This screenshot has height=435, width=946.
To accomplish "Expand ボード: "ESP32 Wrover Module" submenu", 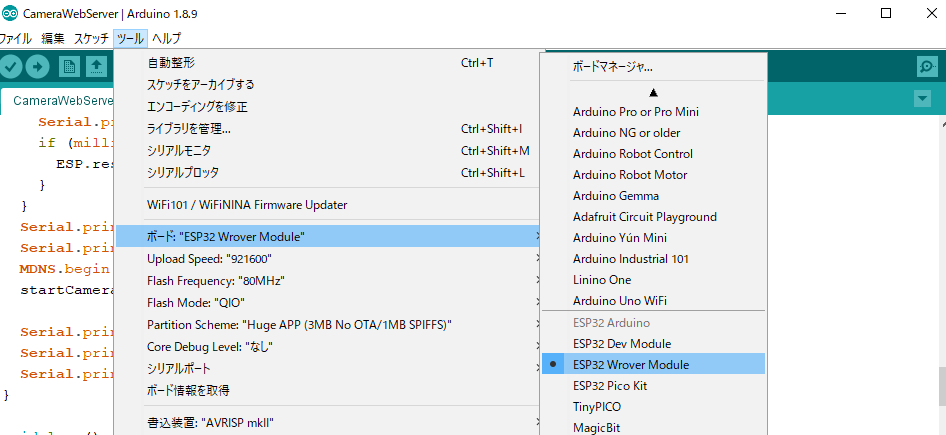I will (x=329, y=237).
